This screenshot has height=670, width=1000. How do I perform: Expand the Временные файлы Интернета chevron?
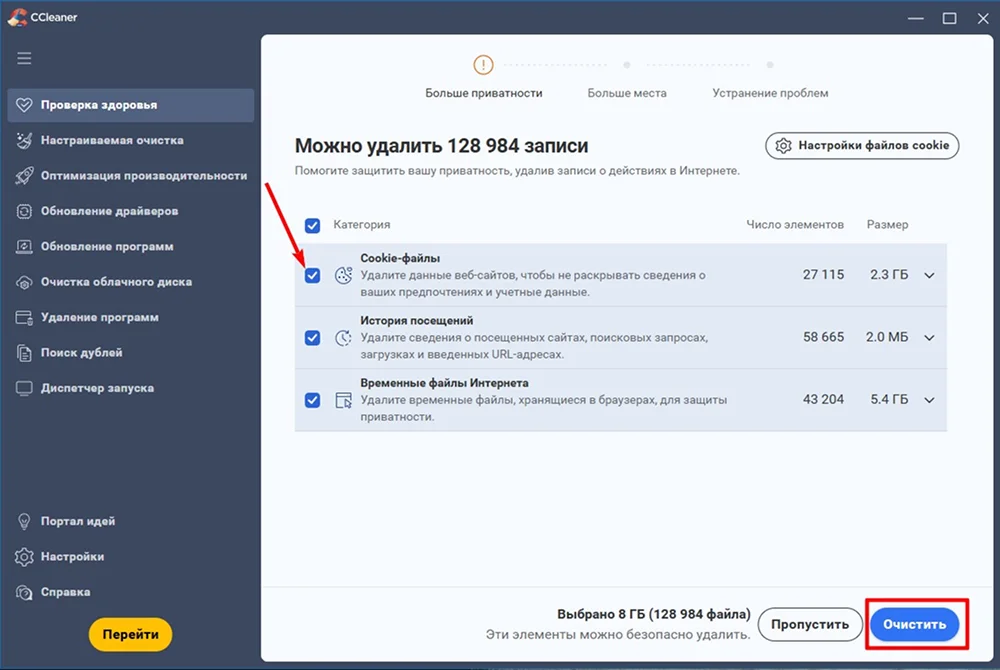coord(929,400)
